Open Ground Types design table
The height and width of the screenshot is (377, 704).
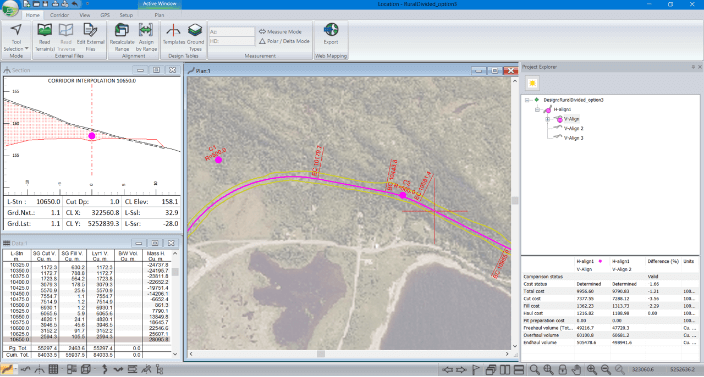tap(195, 37)
